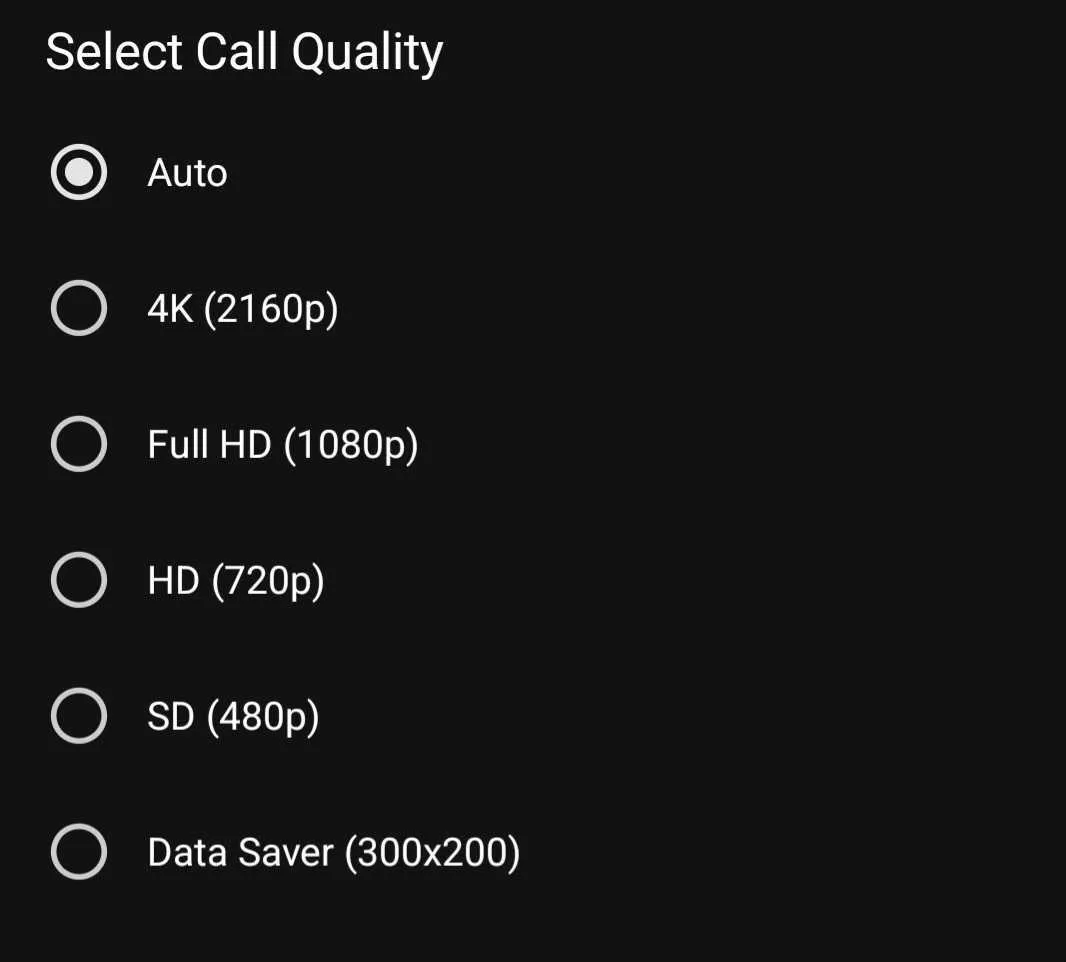
Task: Click the Full HD radio circle
Action: coord(79,444)
